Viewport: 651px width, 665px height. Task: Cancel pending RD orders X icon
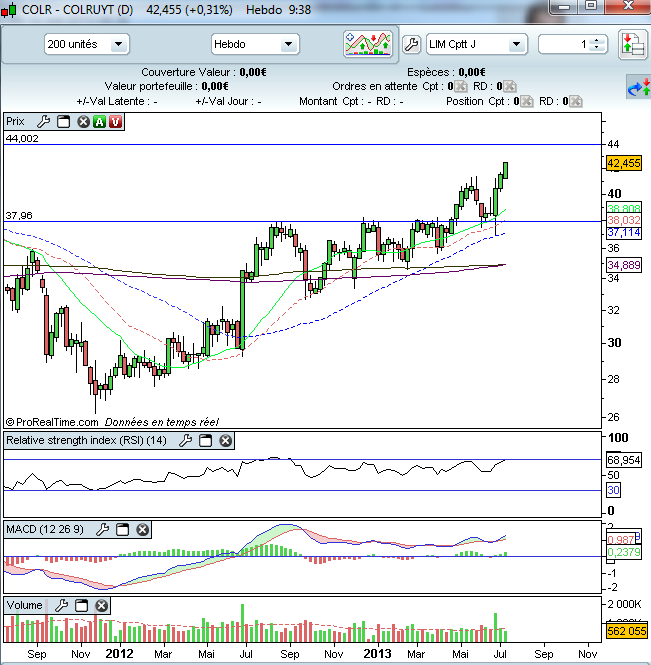tap(509, 87)
